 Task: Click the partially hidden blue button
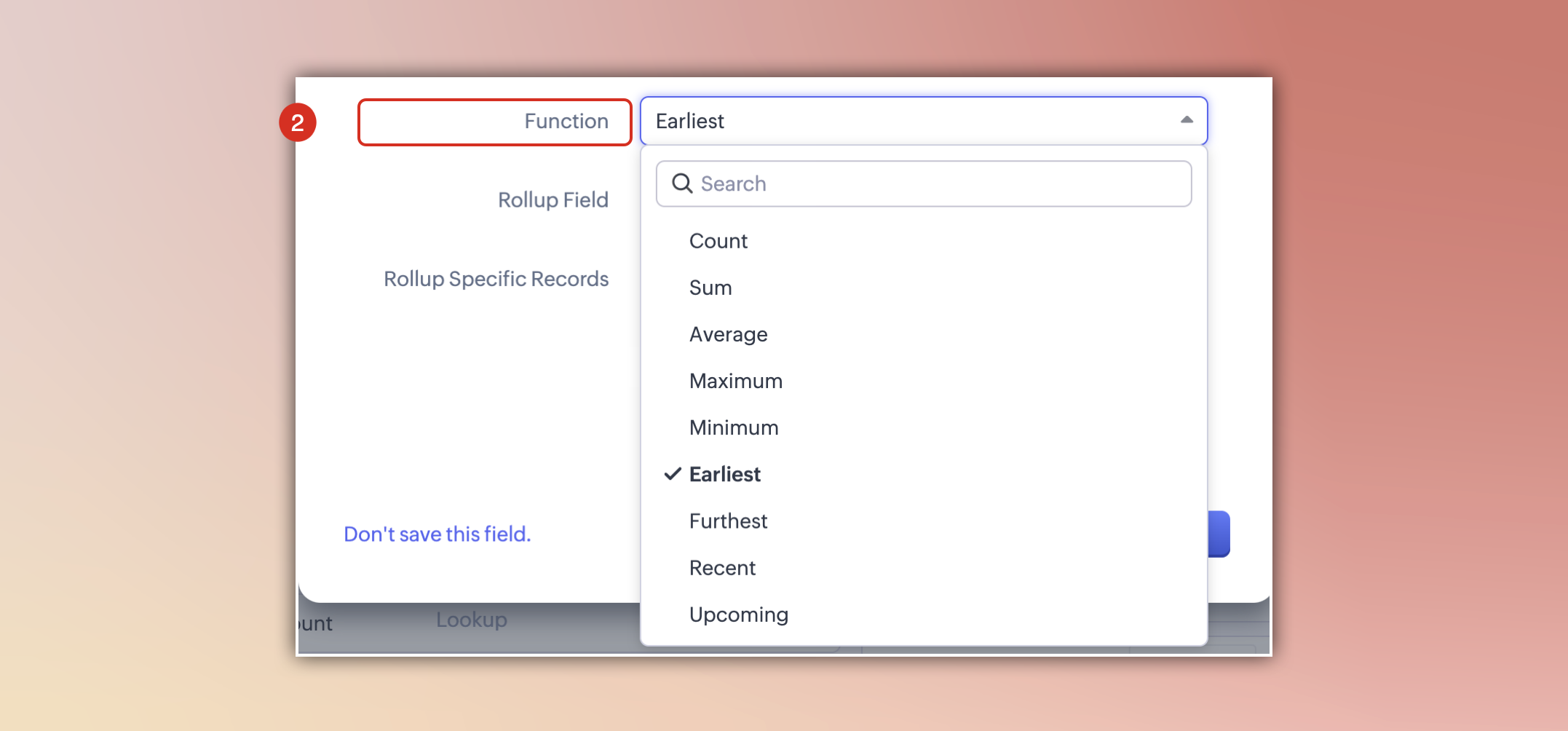pyautogui.click(x=1219, y=534)
